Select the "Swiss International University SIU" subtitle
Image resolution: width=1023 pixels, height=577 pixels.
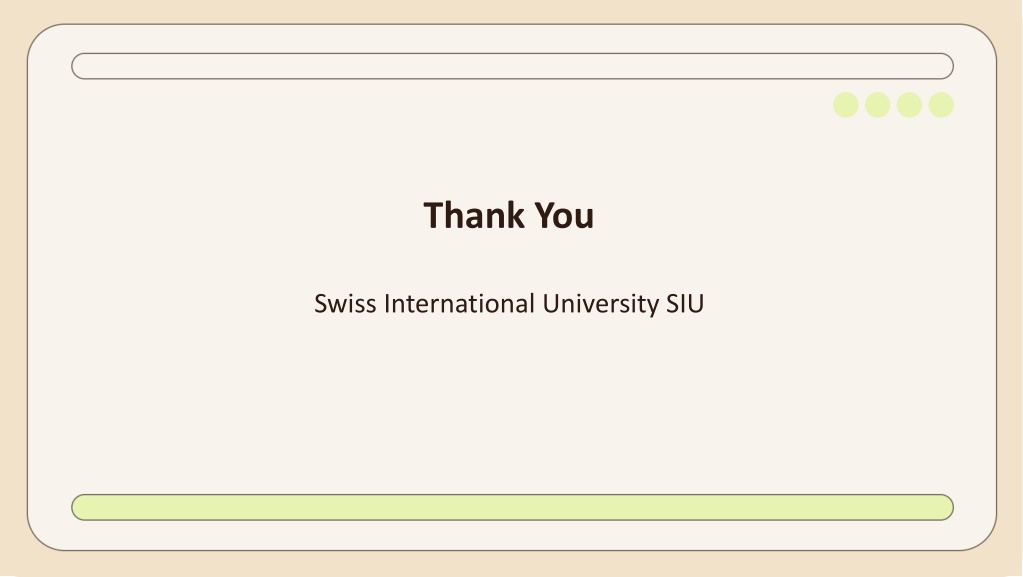click(x=509, y=304)
